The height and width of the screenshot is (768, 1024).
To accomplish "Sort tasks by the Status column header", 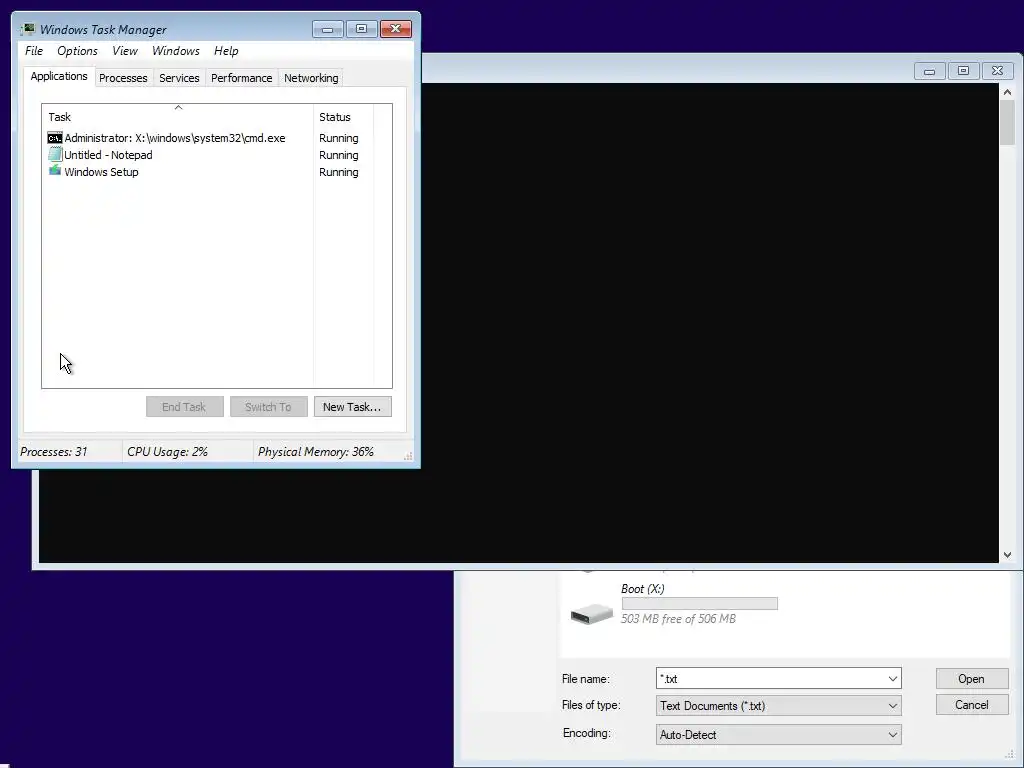I will coord(344,116).
